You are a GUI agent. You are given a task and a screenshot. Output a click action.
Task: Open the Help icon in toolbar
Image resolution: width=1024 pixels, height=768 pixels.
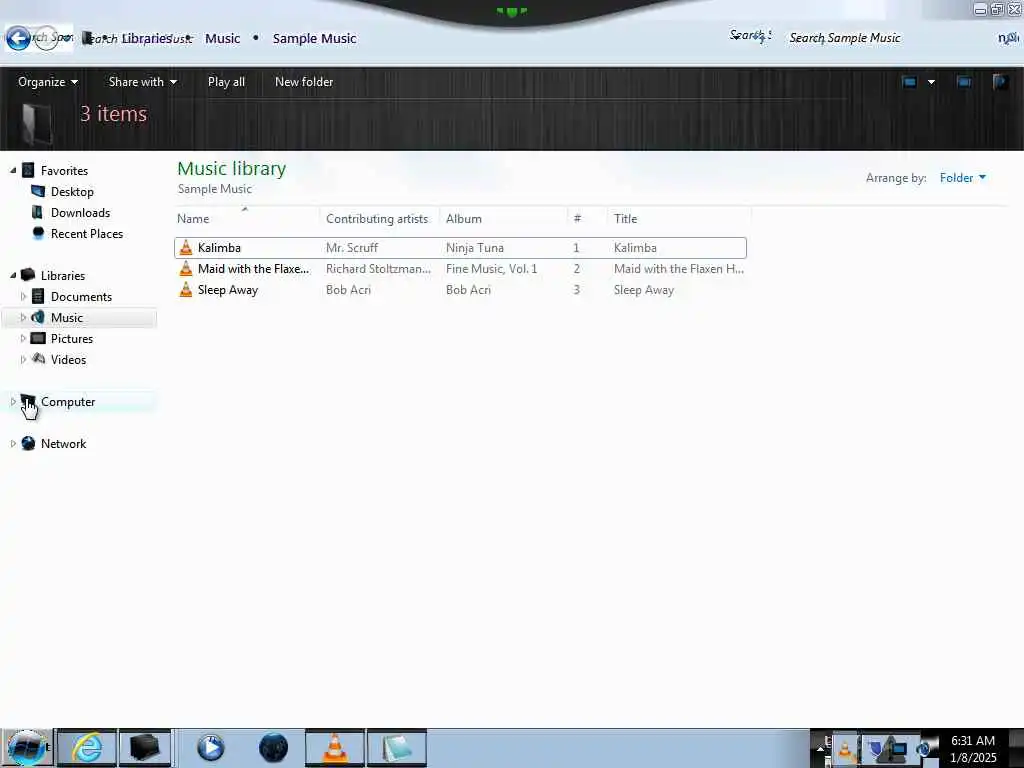pos(1000,82)
